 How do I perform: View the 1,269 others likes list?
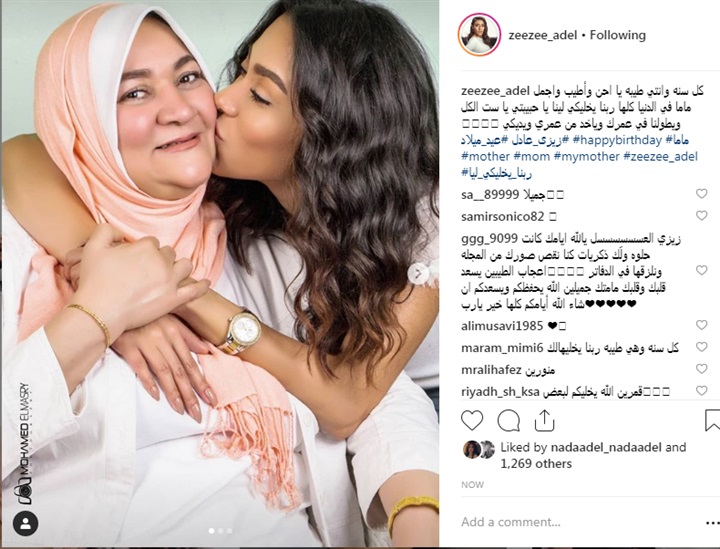[536, 464]
